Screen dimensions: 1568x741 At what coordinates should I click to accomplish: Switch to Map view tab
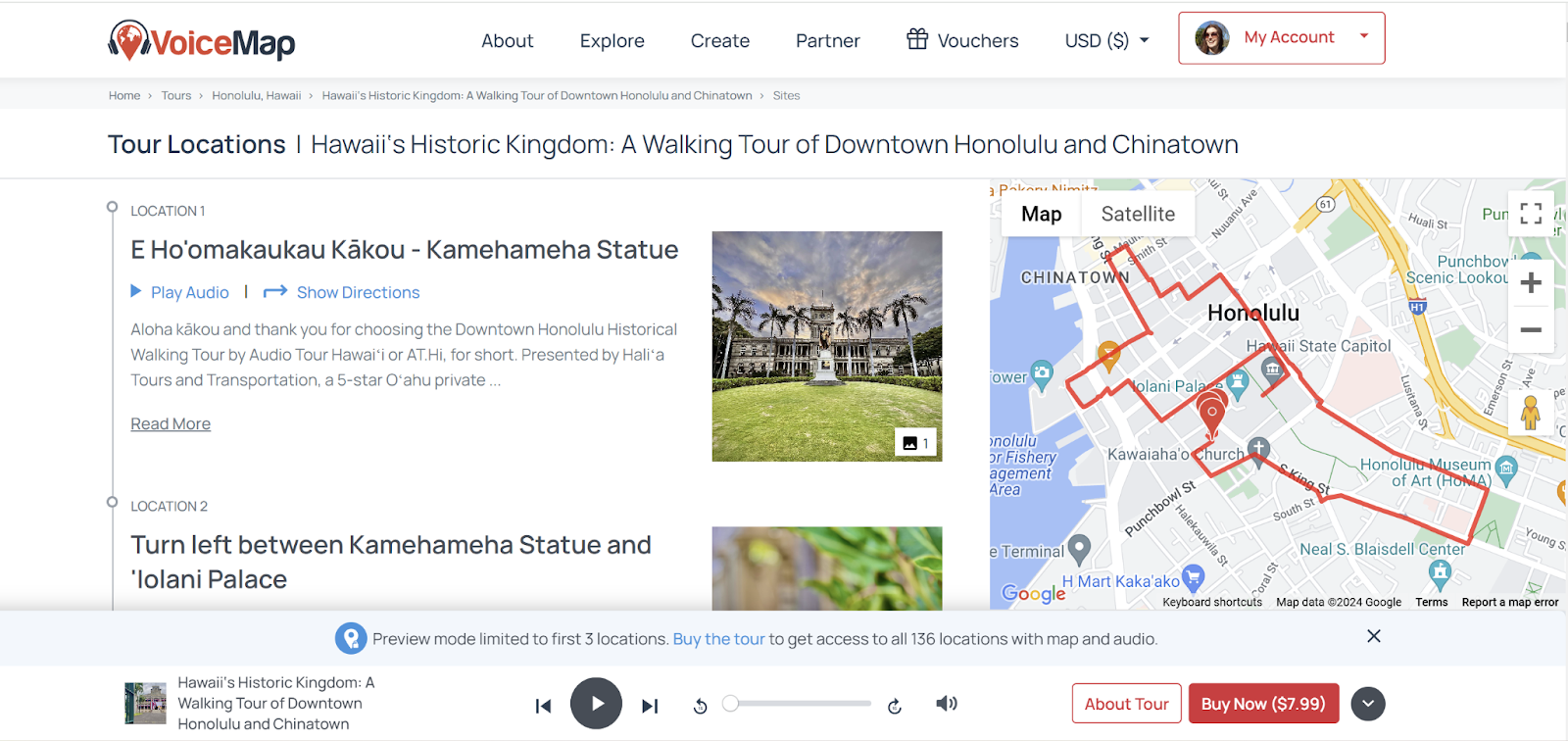click(x=1042, y=214)
